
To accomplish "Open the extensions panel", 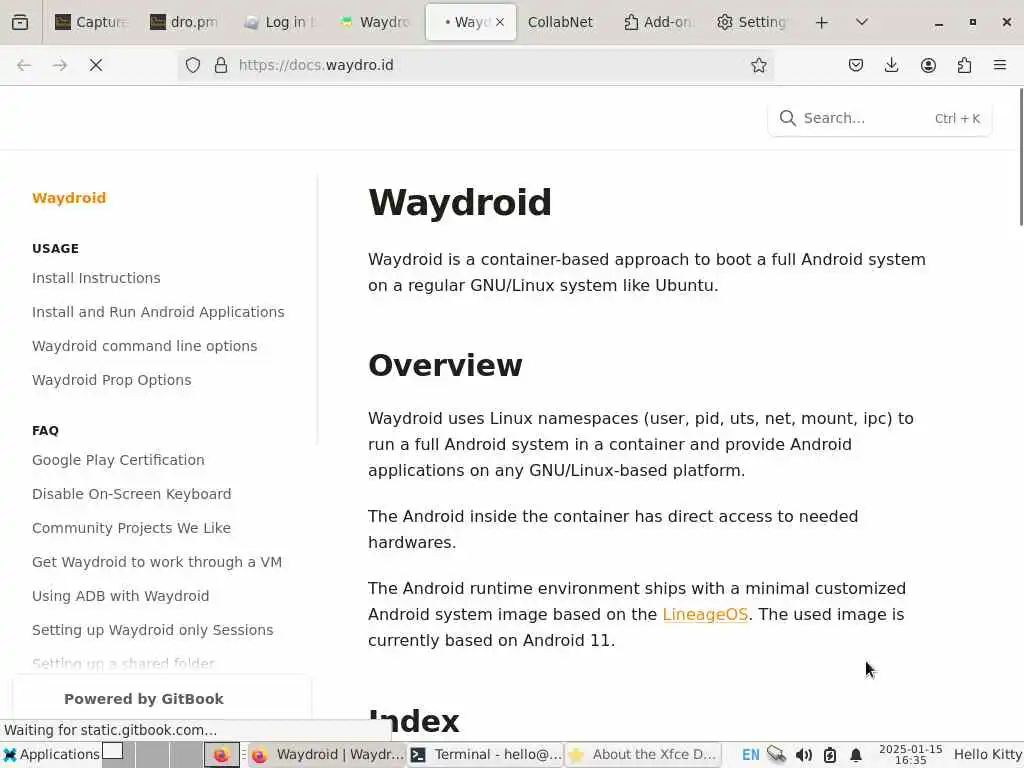I will 964,65.
